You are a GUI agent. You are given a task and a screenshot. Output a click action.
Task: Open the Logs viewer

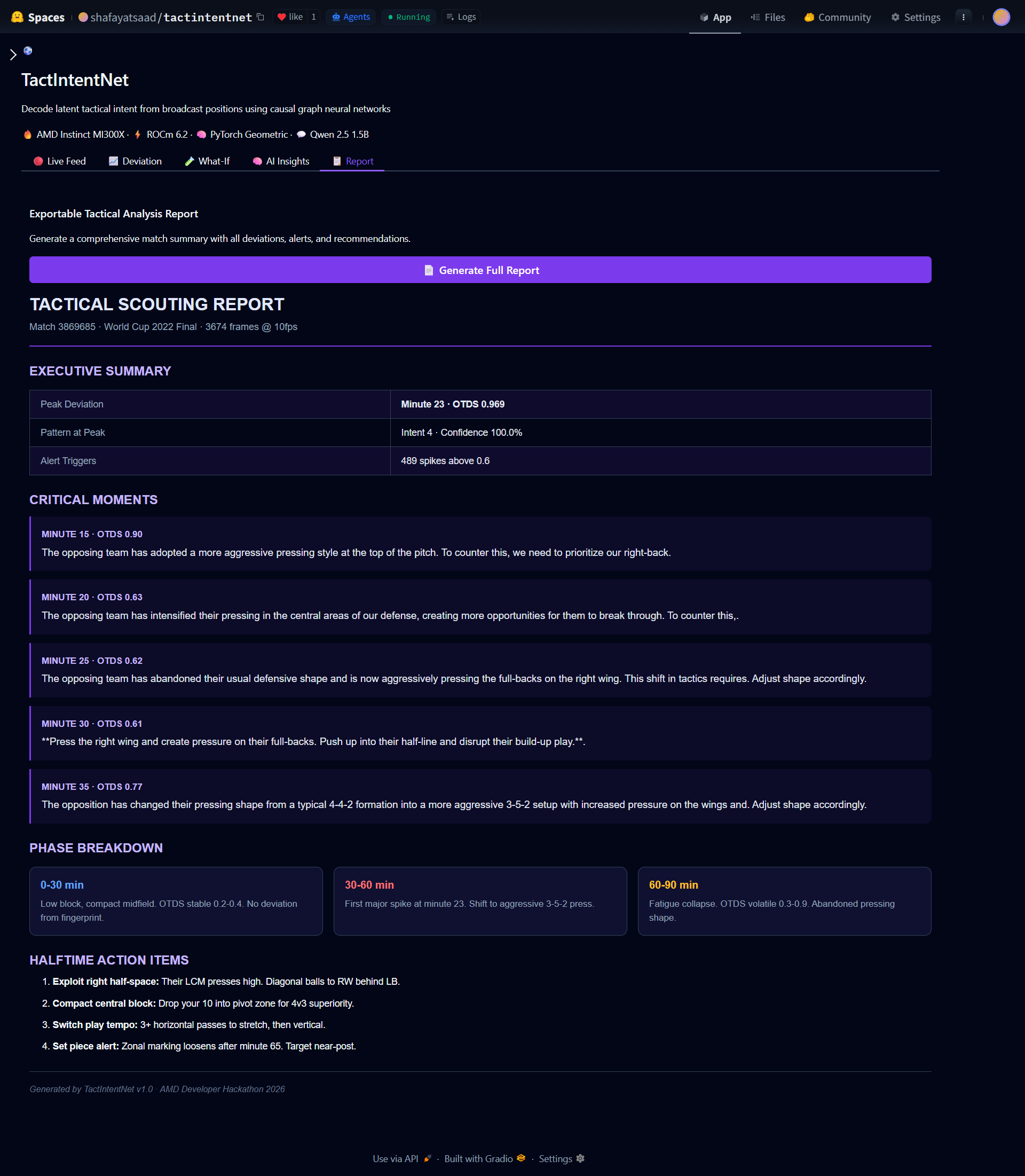pos(461,17)
